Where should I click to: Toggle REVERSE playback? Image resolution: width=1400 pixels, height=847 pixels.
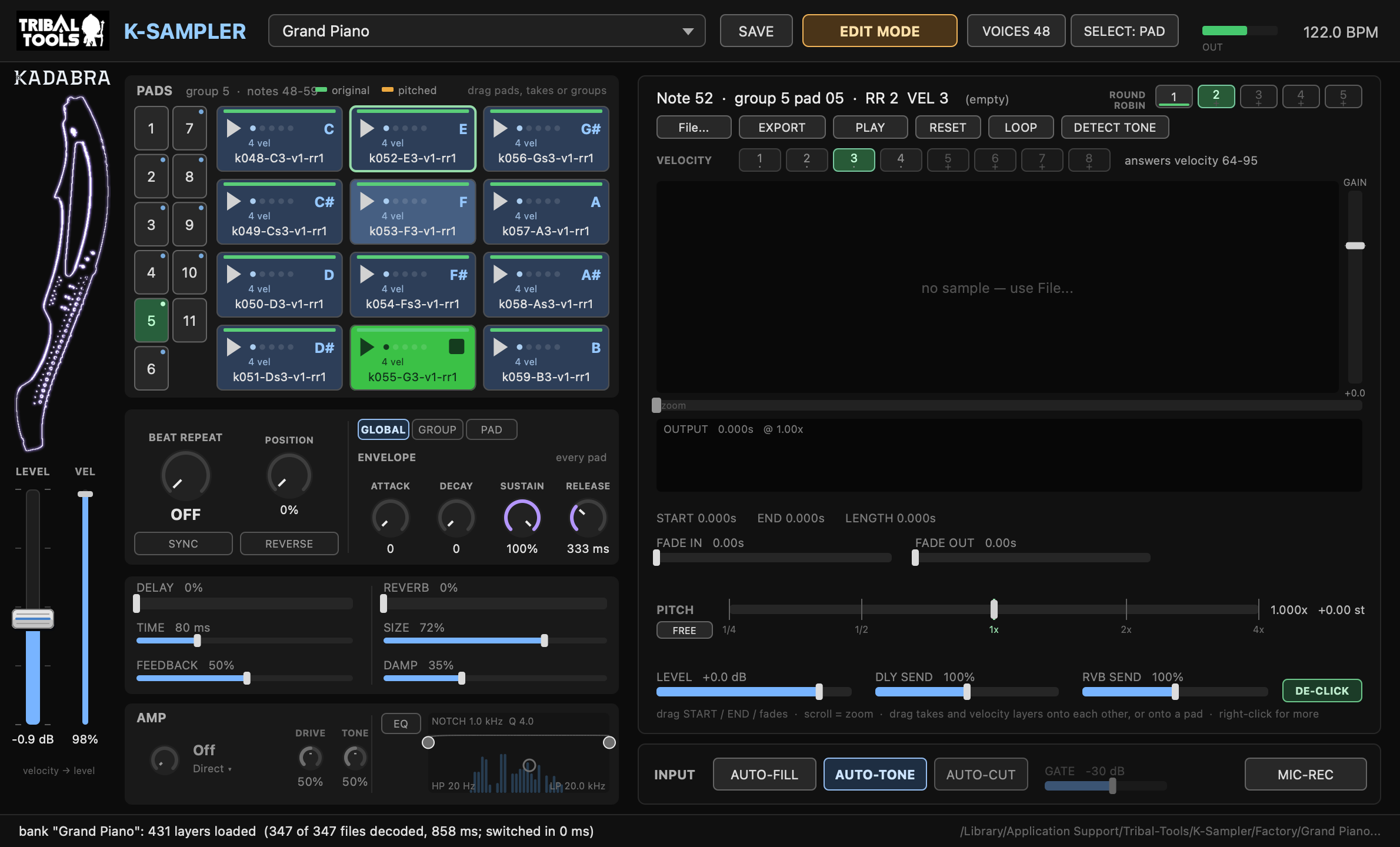pyautogui.click(x=289, y=543)
